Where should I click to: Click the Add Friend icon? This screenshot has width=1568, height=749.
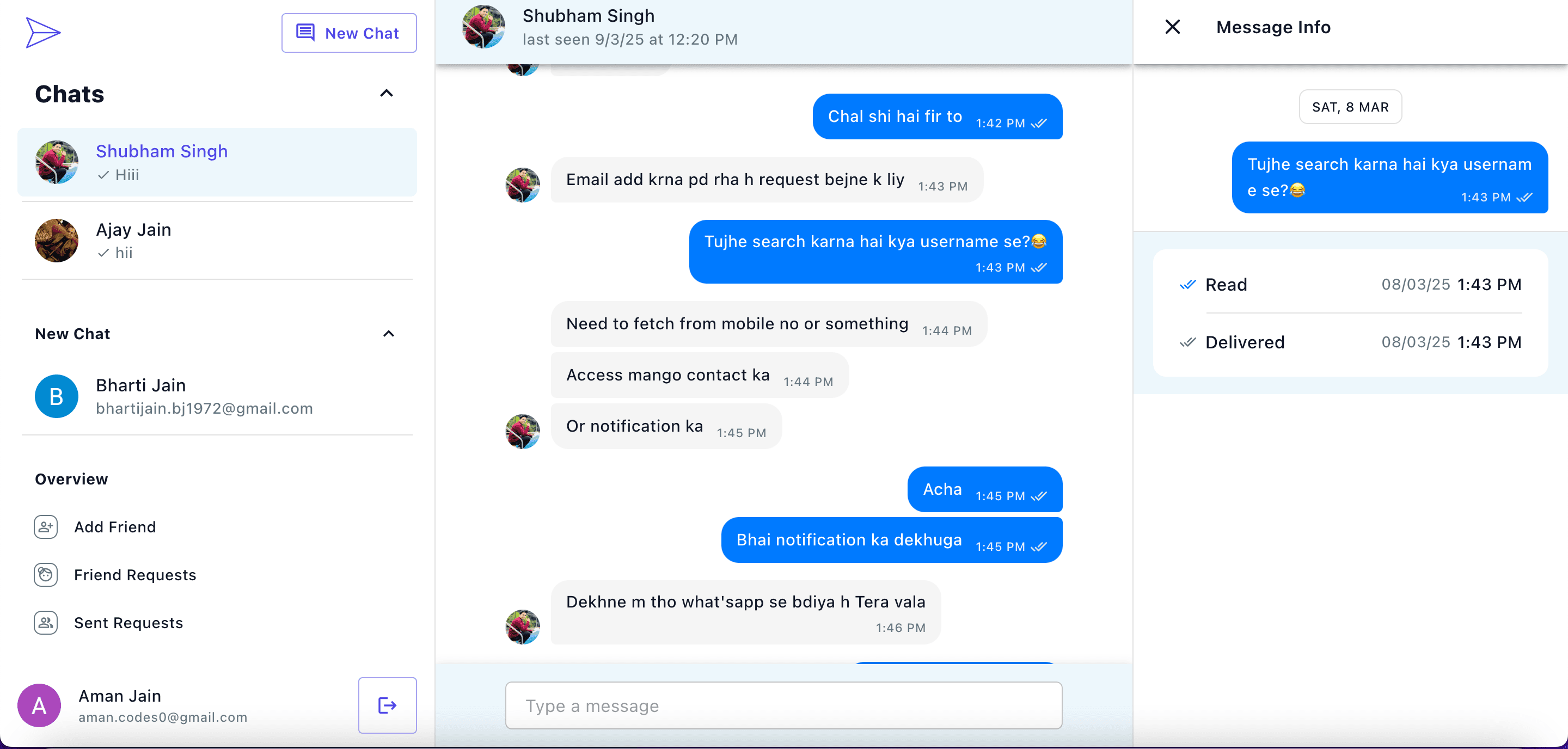tap(46, 527)
